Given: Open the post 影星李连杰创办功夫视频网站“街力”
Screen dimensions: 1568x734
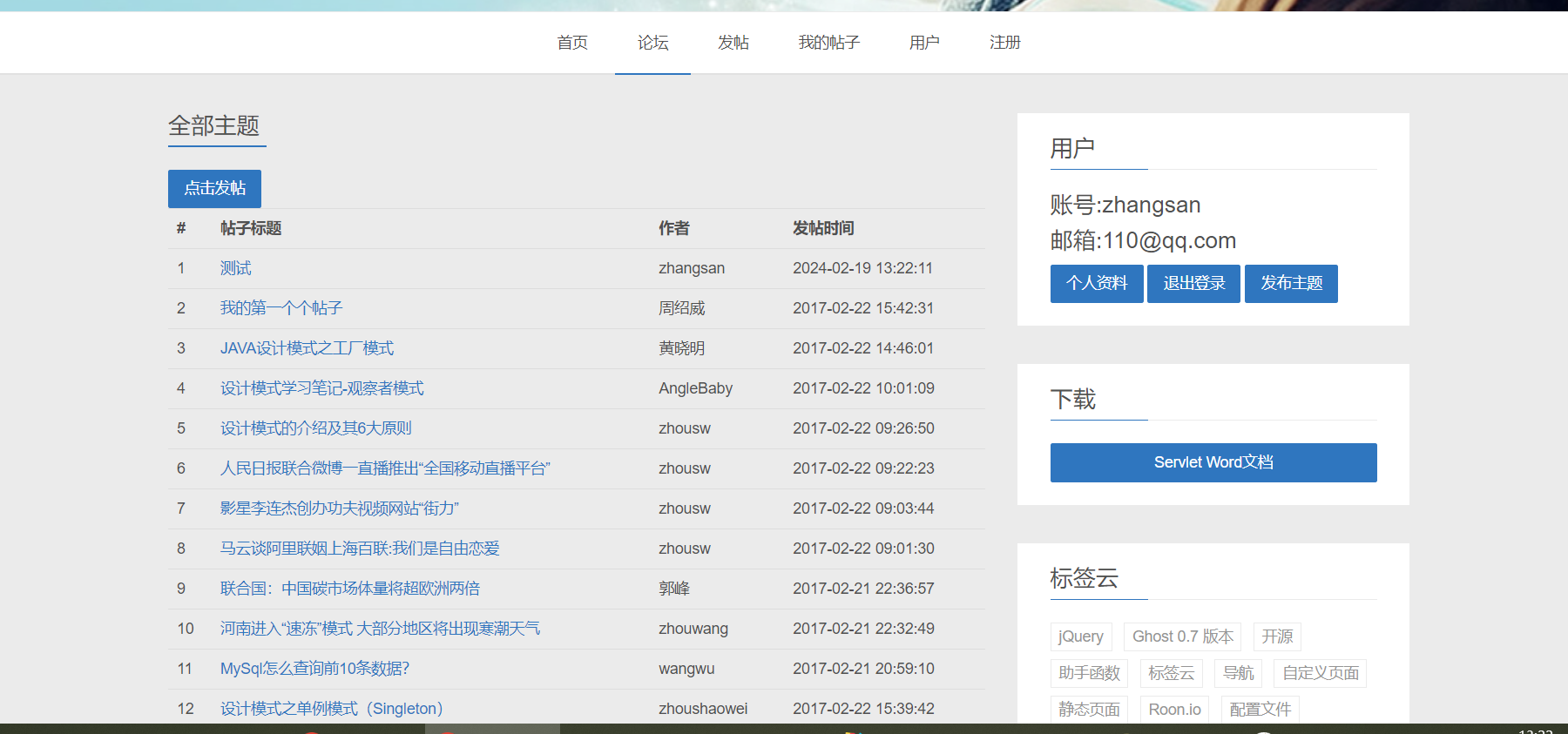Looking at the screenshot, I should (339, 508).
